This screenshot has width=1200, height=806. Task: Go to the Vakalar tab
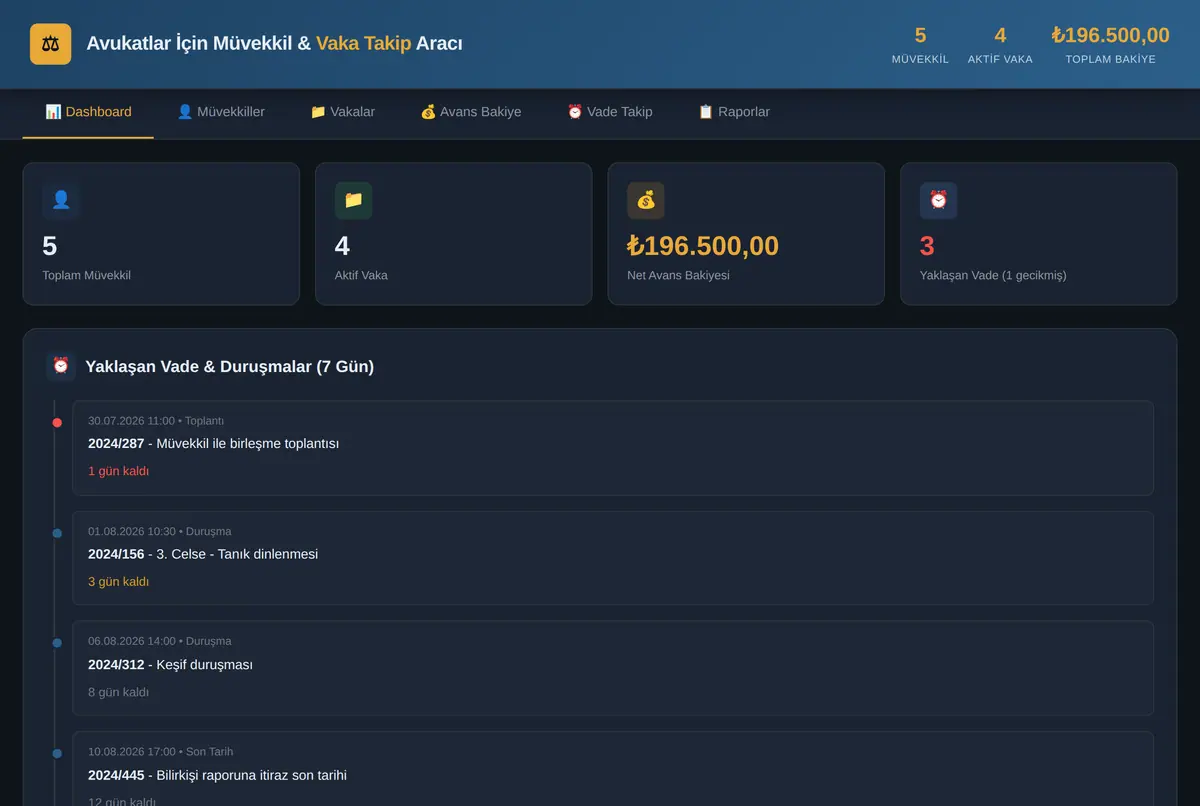tap(342, 112)
